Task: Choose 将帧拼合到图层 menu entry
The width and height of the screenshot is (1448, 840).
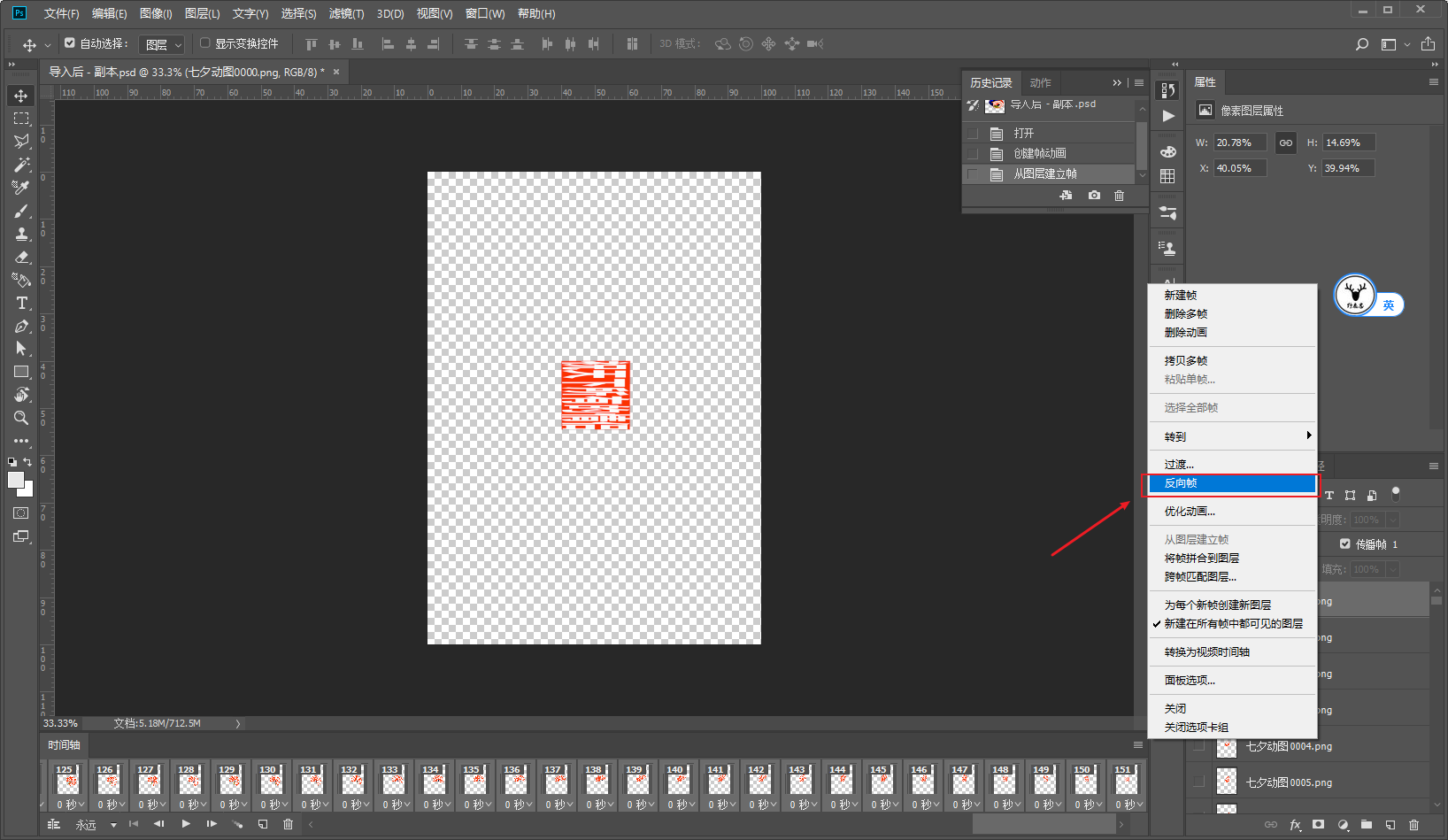Action: tap(1232, 559)
